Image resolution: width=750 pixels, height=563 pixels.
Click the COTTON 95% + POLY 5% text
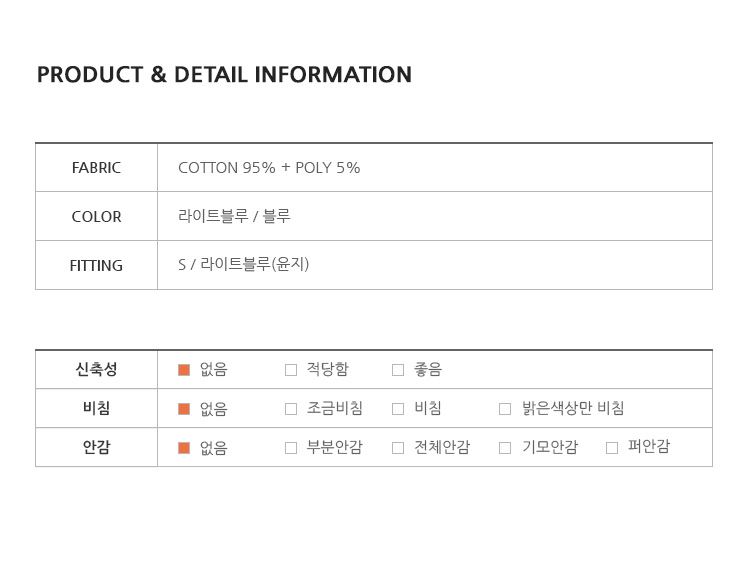click(x=269, y=168)
